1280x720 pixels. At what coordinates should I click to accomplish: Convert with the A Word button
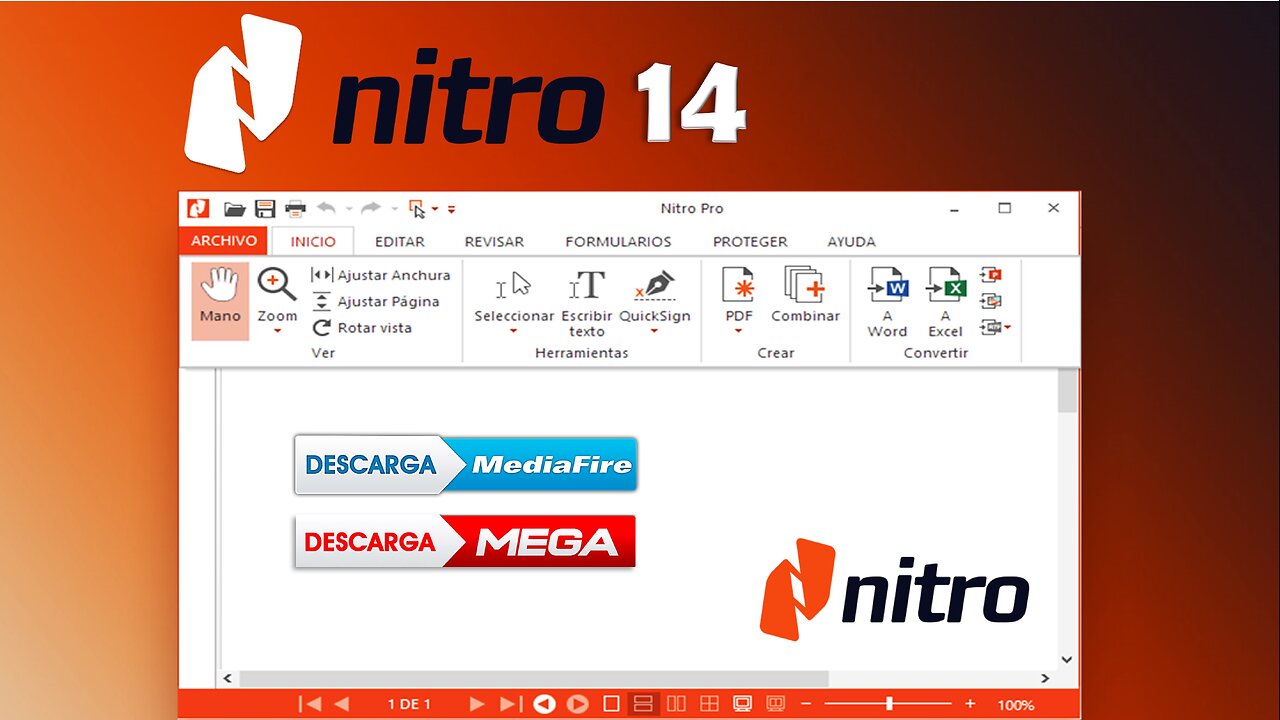point(887,302)
